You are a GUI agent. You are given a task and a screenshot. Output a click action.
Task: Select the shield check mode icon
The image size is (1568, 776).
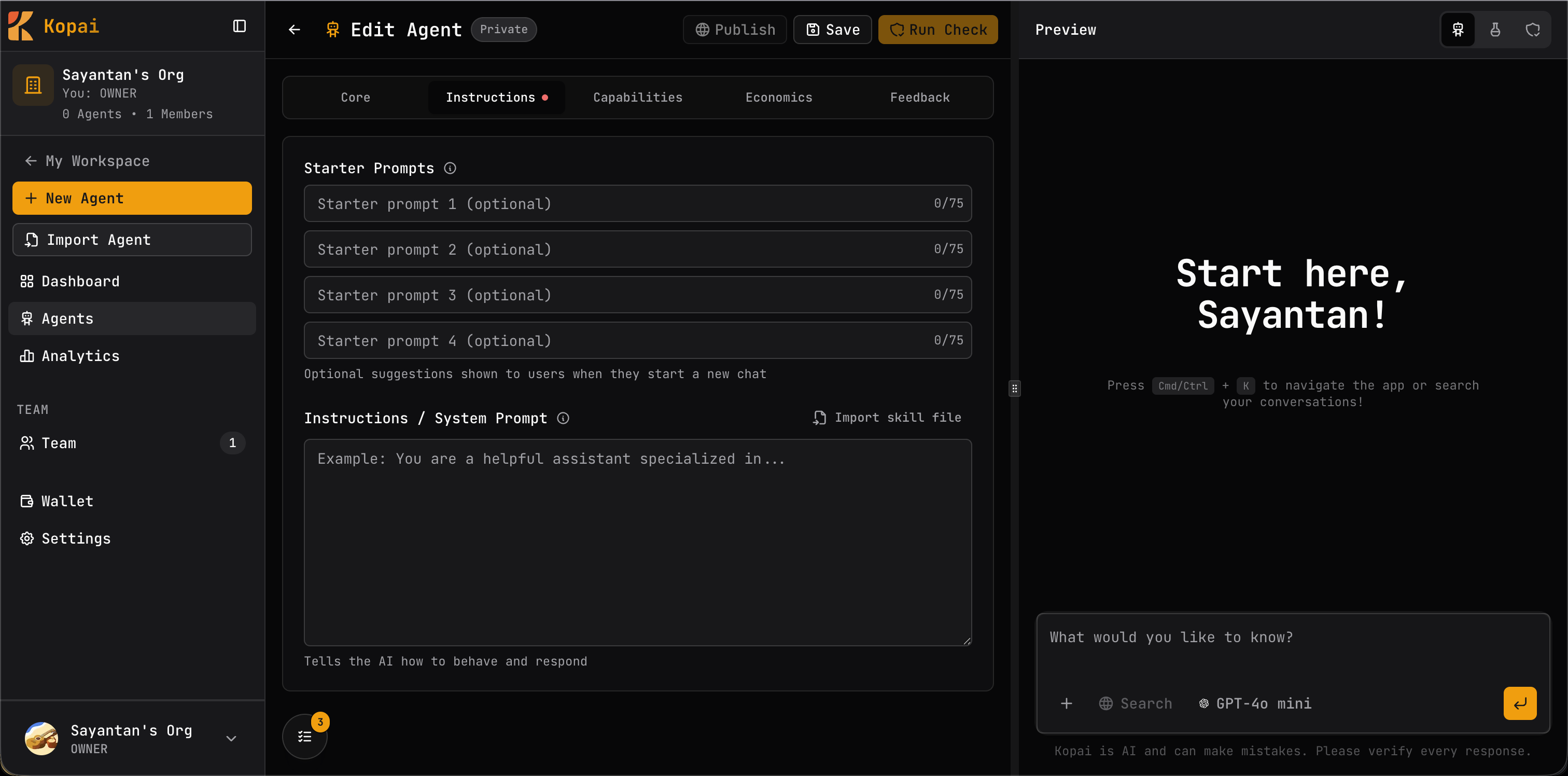[x=1533, y=29]
